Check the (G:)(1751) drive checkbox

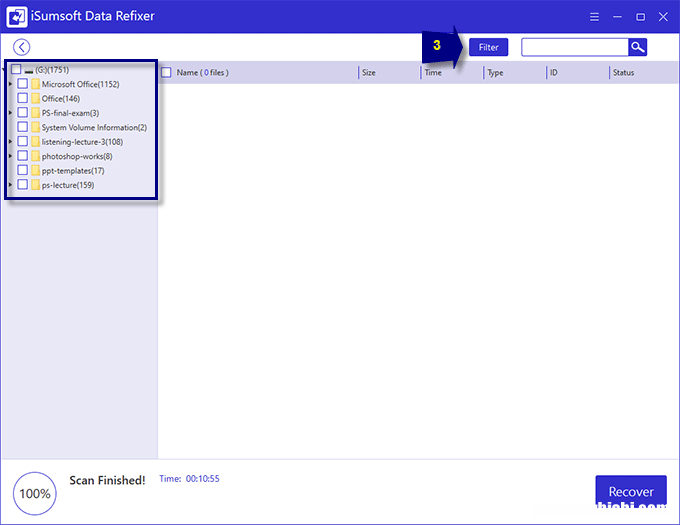[16, 69]
